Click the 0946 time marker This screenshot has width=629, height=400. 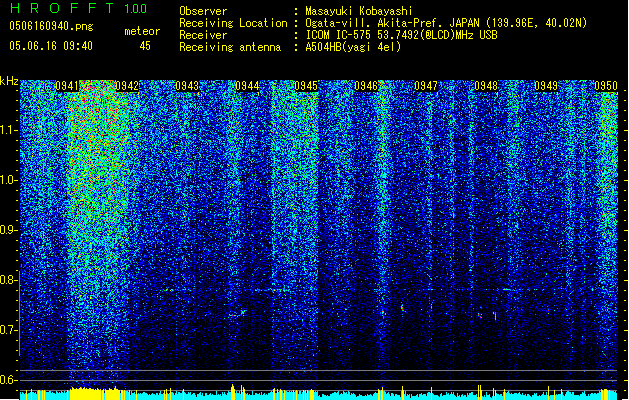click(x=366, y=86)
